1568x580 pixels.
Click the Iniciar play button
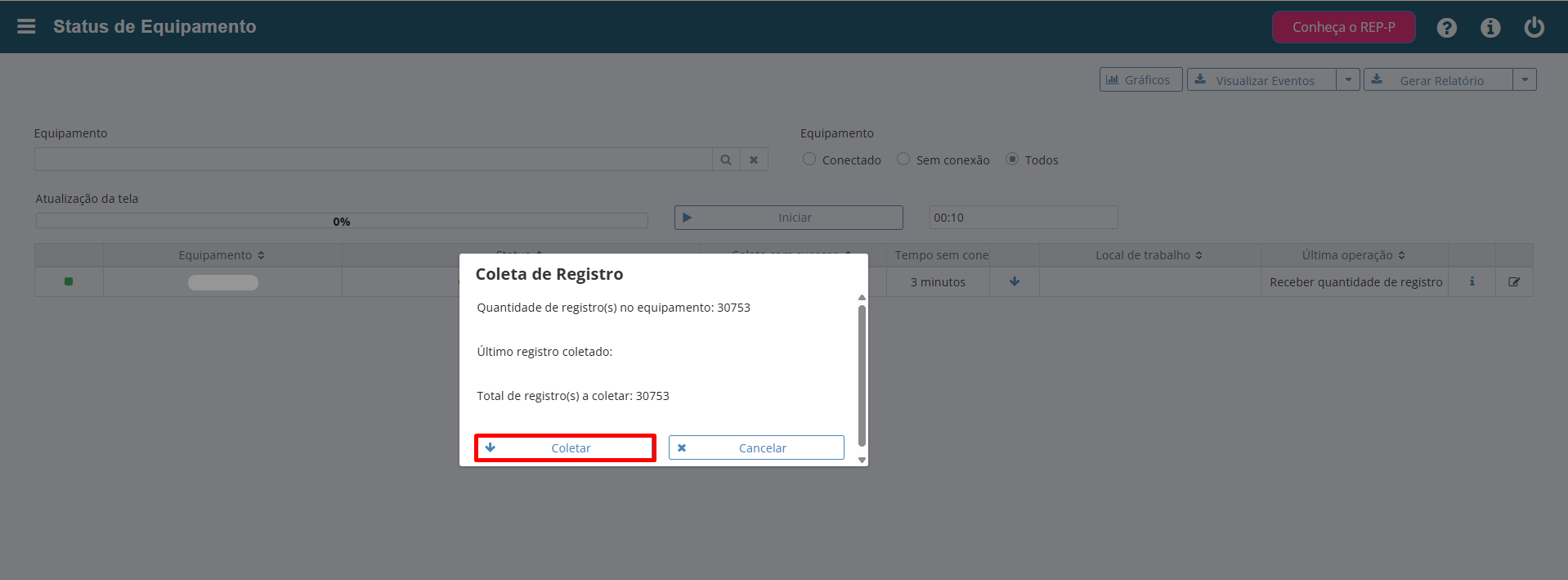coord(789,218)
